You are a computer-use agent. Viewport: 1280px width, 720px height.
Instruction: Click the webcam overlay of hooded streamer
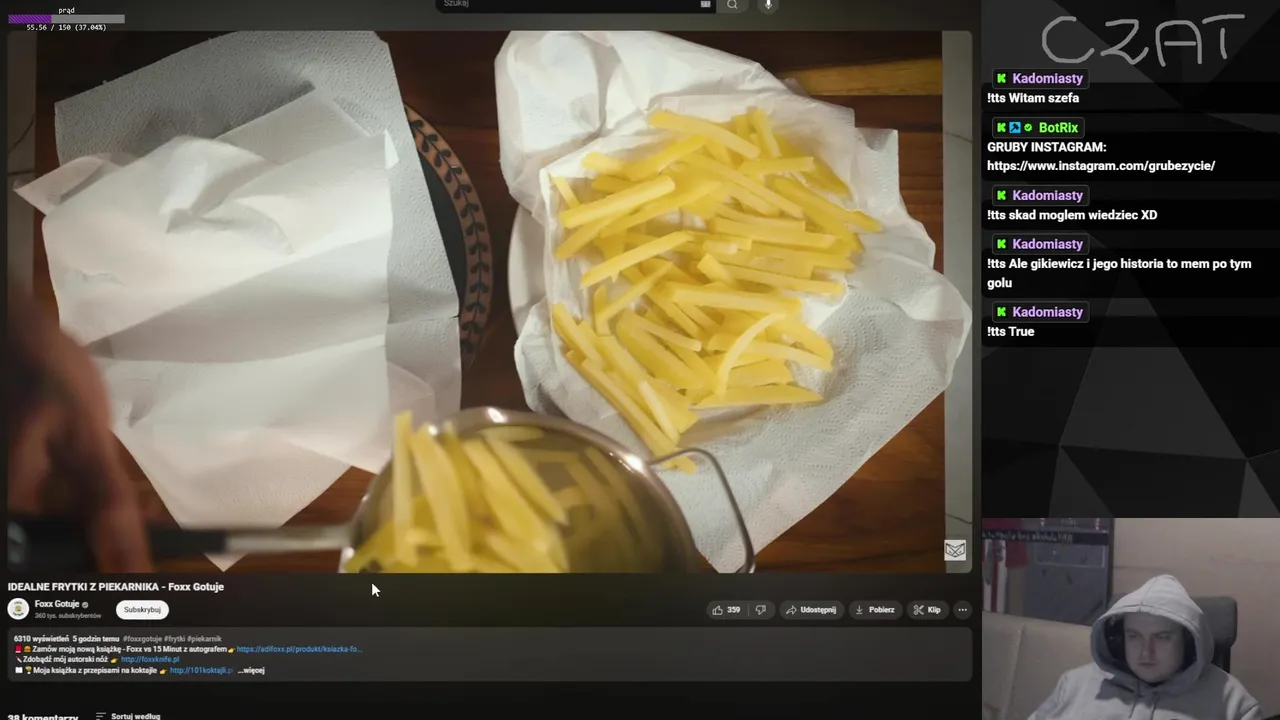(x=1130, y=618)
